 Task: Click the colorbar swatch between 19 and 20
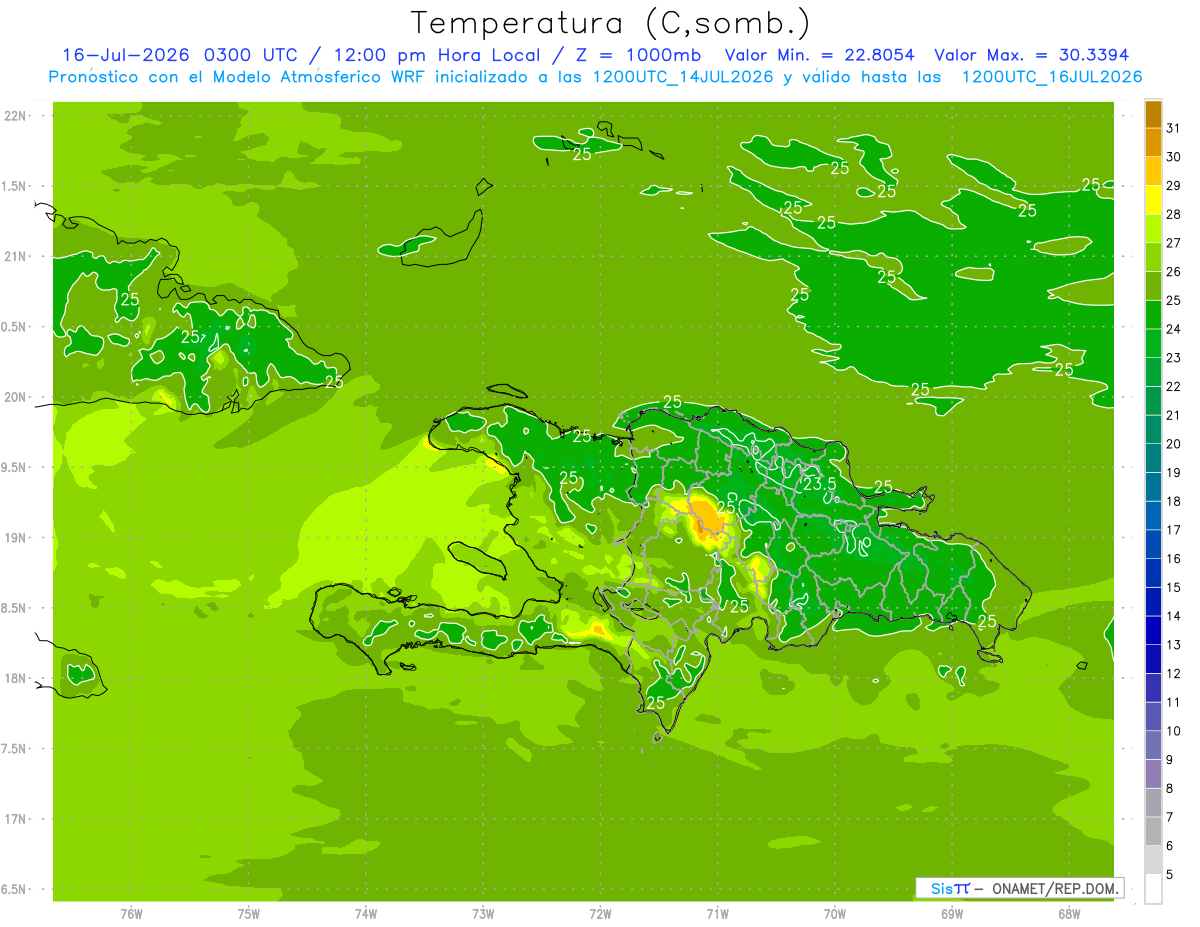coord(1153,459)
